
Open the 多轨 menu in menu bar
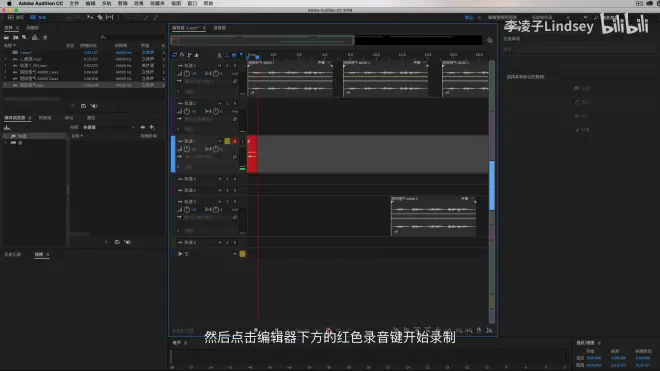tap(107, 3)
